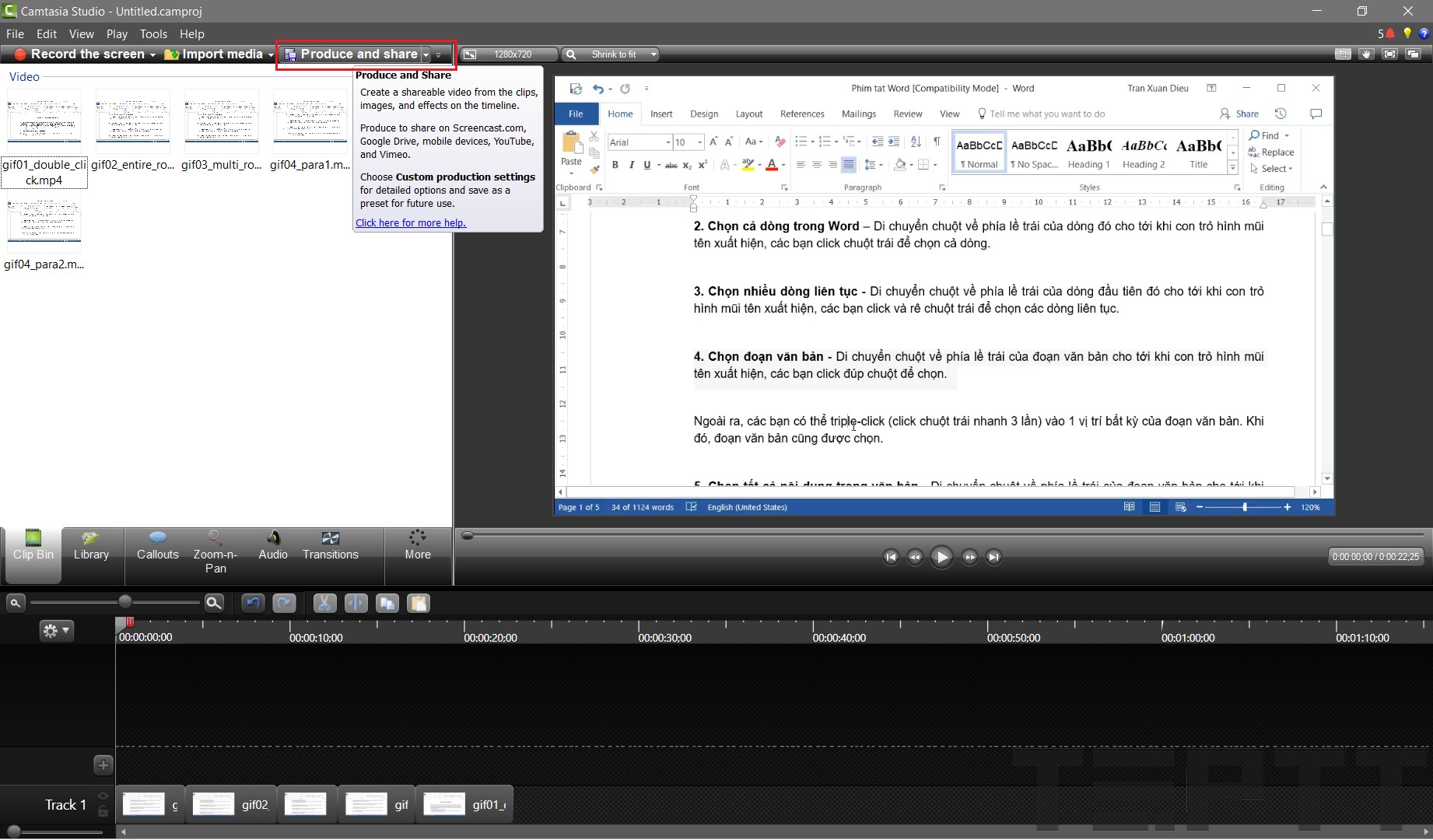Toggle the Track 1 lock

pos(103,811)
